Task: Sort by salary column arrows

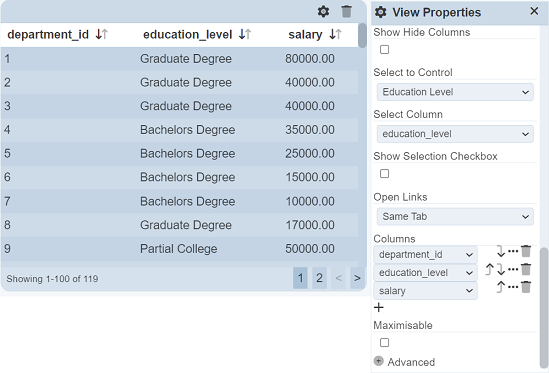Action: [x=335, y=34]
